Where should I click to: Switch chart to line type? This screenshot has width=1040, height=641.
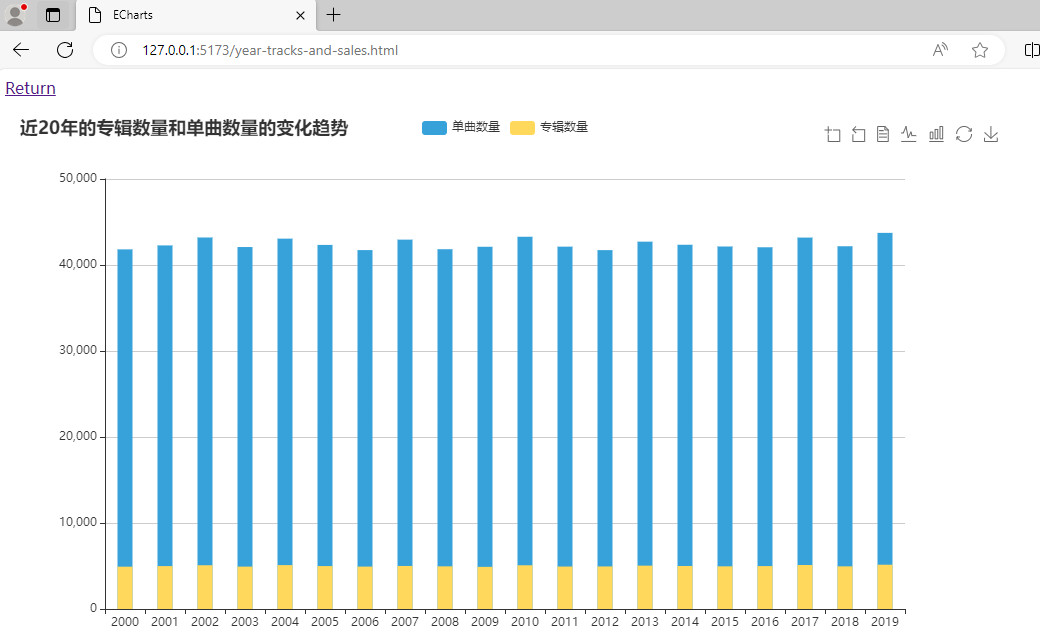(909, 135)
